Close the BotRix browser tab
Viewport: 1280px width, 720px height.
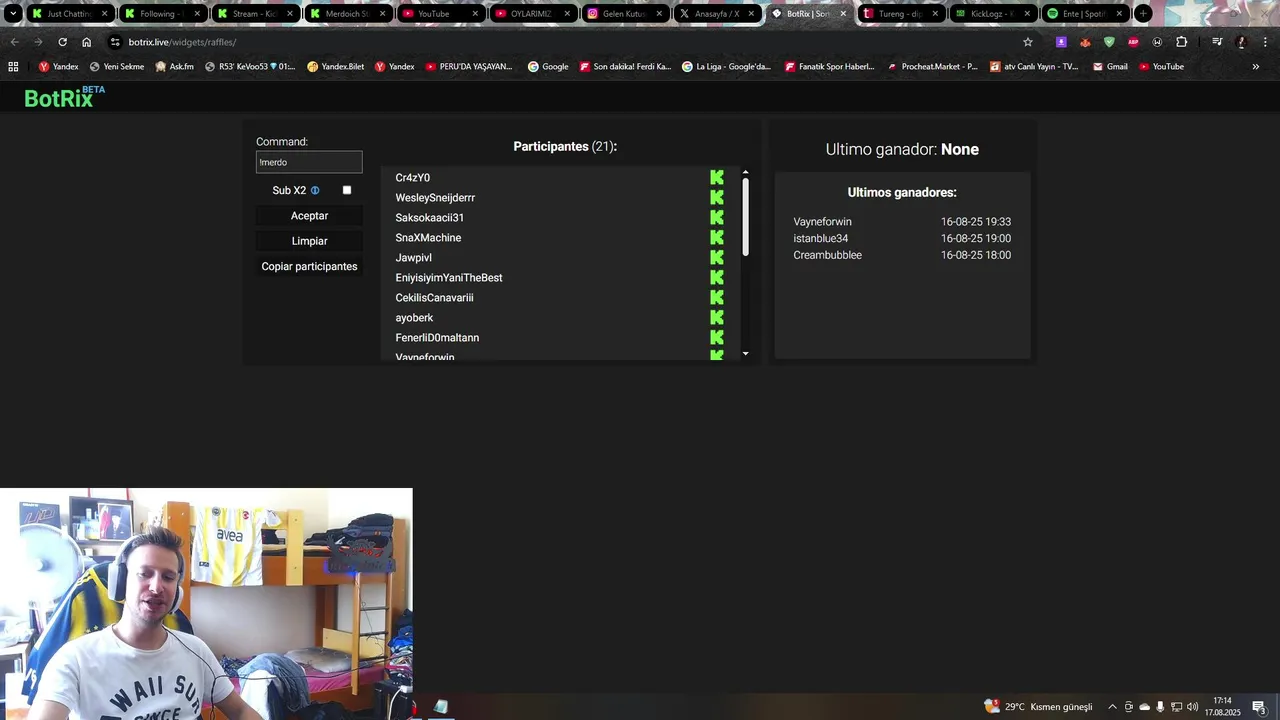point(843,14)
